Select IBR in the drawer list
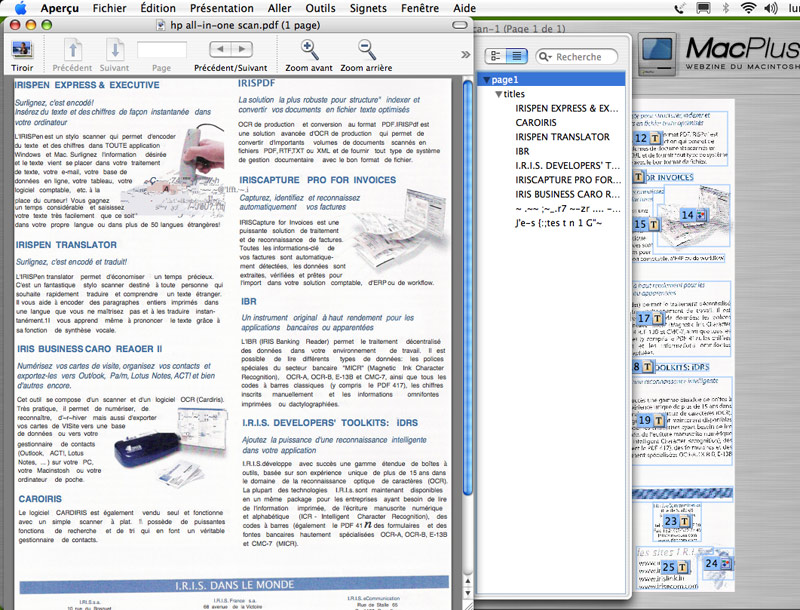The height and width of the screenshot is (610, 800). coord(522,151)
